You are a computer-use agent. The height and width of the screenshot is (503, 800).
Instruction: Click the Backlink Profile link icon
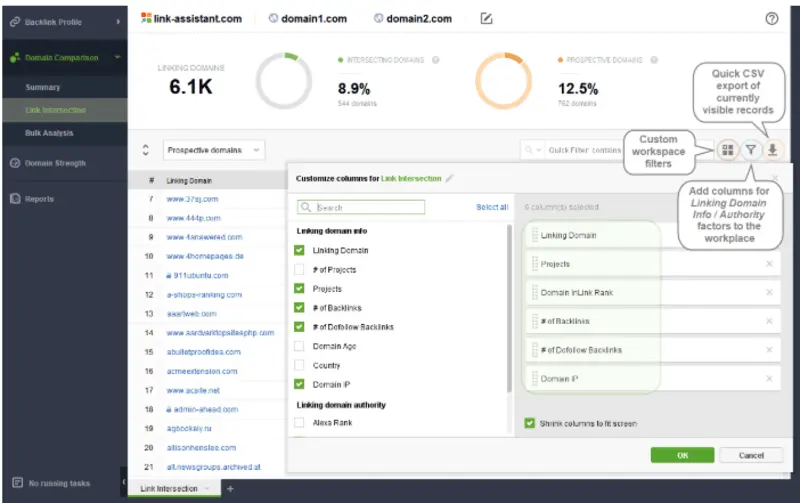click(15, 22)
